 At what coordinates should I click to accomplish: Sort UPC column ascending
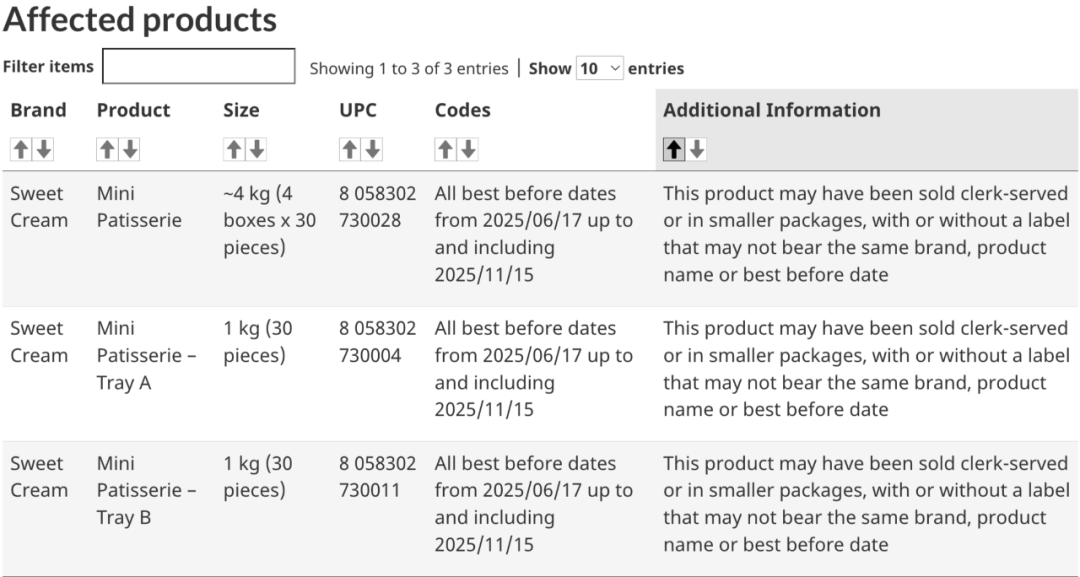(x=349, y=149)
